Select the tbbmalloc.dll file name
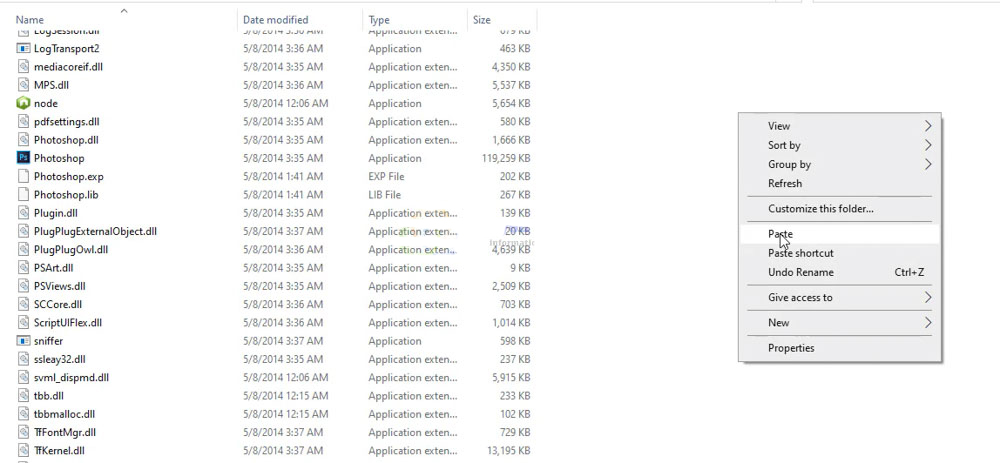 click(x=64, y=415)
